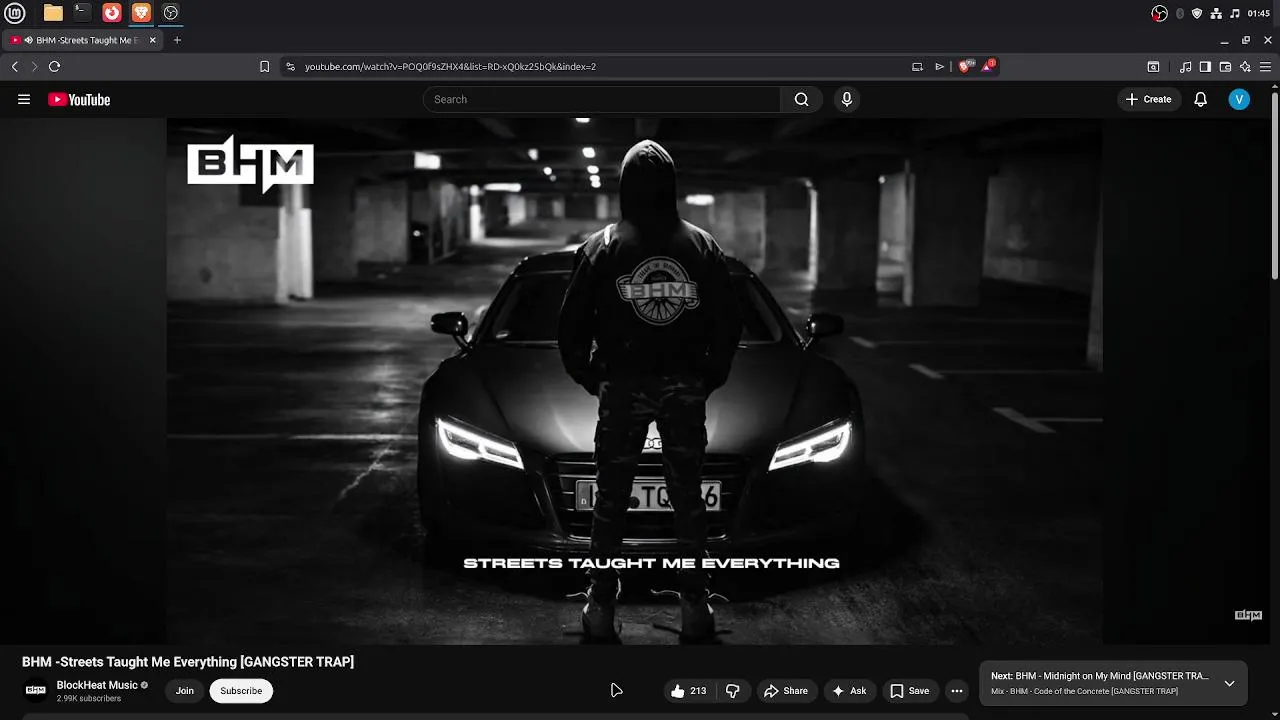Click the video player to pause
The width and height of the screenshot is (1280, 720).
coord(634,381)
